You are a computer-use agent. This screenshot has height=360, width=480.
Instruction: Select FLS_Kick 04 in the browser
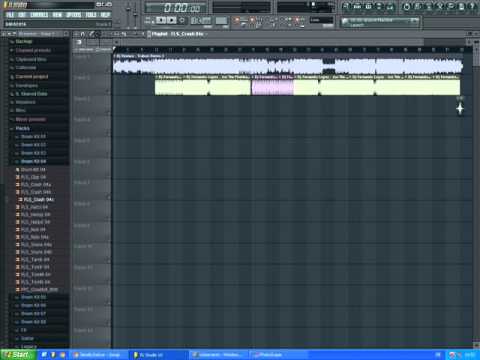[x=33, y=230]
